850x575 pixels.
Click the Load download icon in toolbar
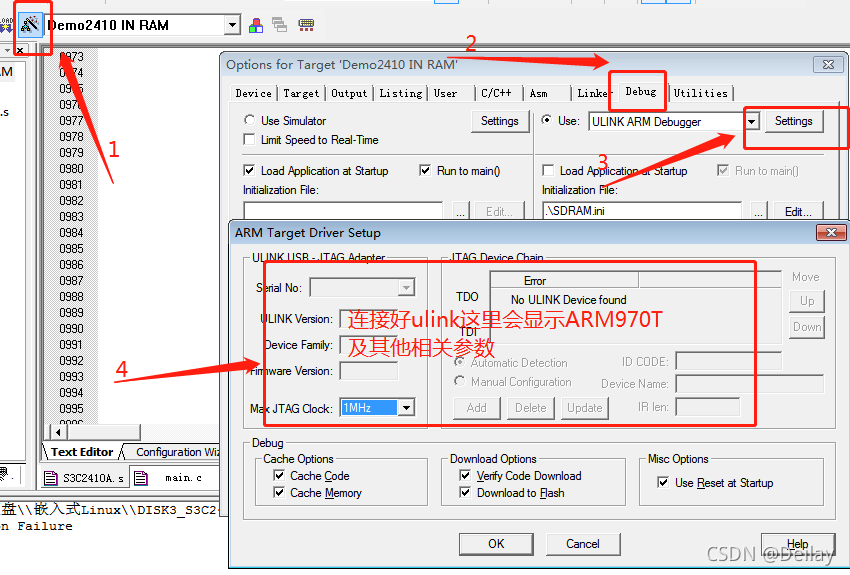(6, 24)
